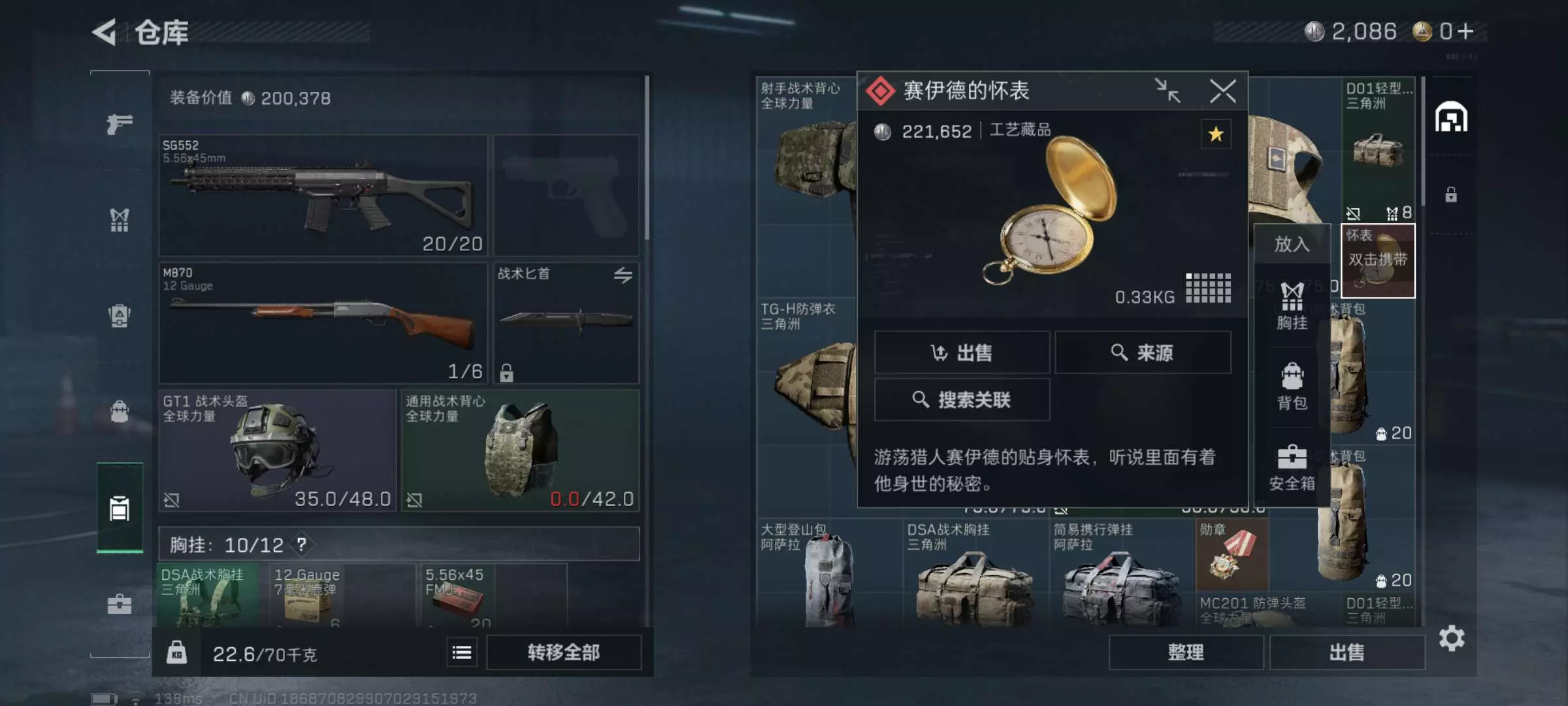The height and width of the screenshot is (706, 1568).
Task: Select the chest rig sidebar icon
Action: click(x=120, y=220)
